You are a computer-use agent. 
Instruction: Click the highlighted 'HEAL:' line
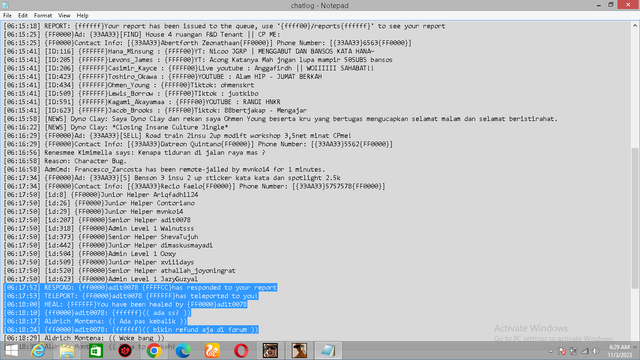click(x=125, y=304)
